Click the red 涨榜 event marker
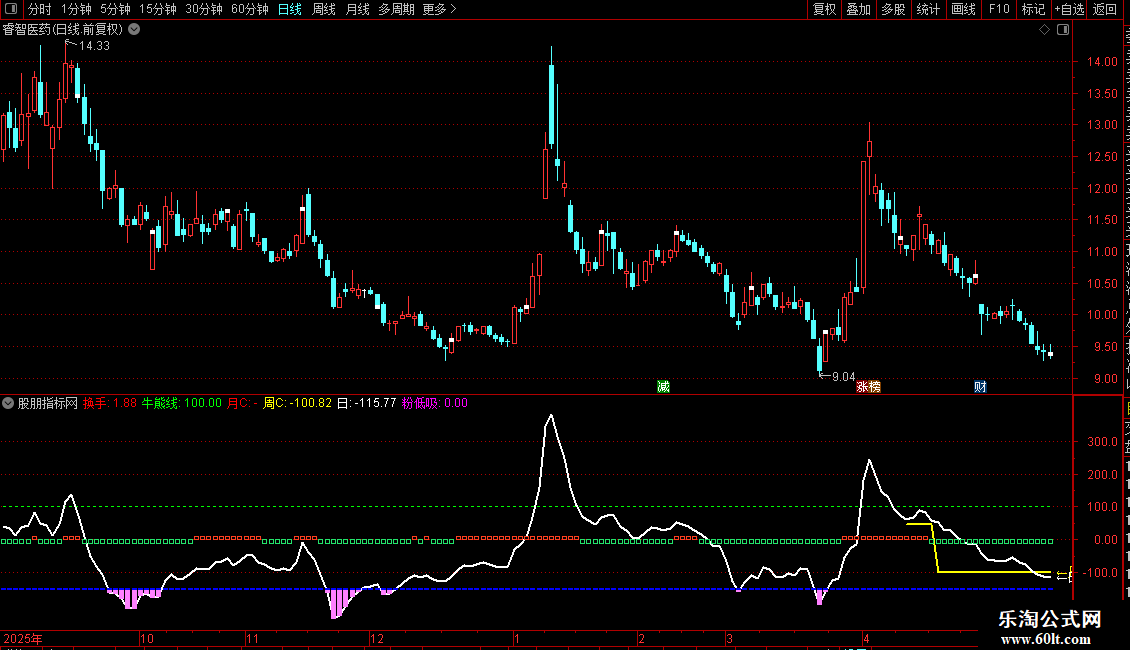This screenshot has height=650, width=1130. pos(868,387)
